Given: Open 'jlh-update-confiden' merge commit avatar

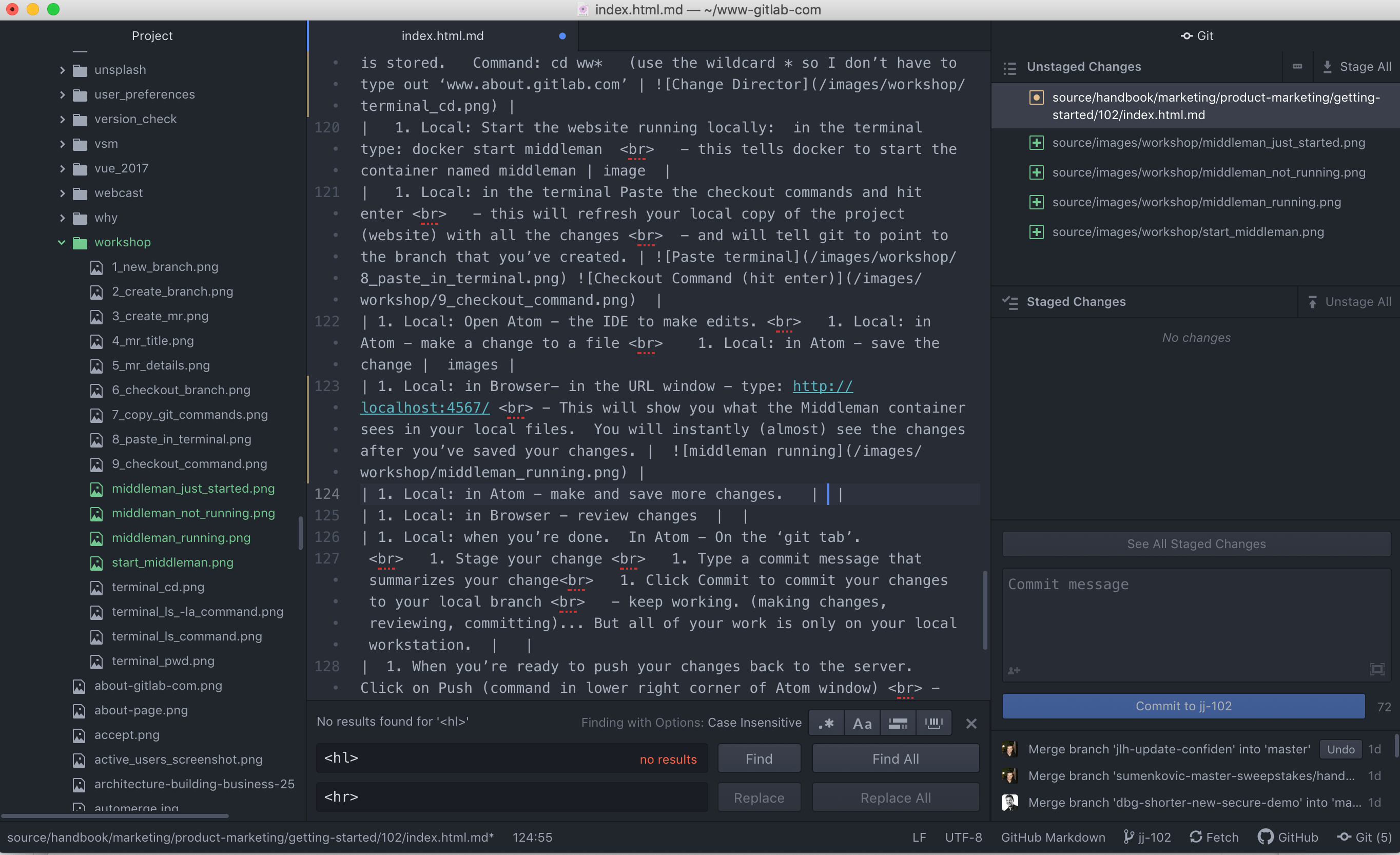Looking at the screenshot, I should coord(1009,749).
